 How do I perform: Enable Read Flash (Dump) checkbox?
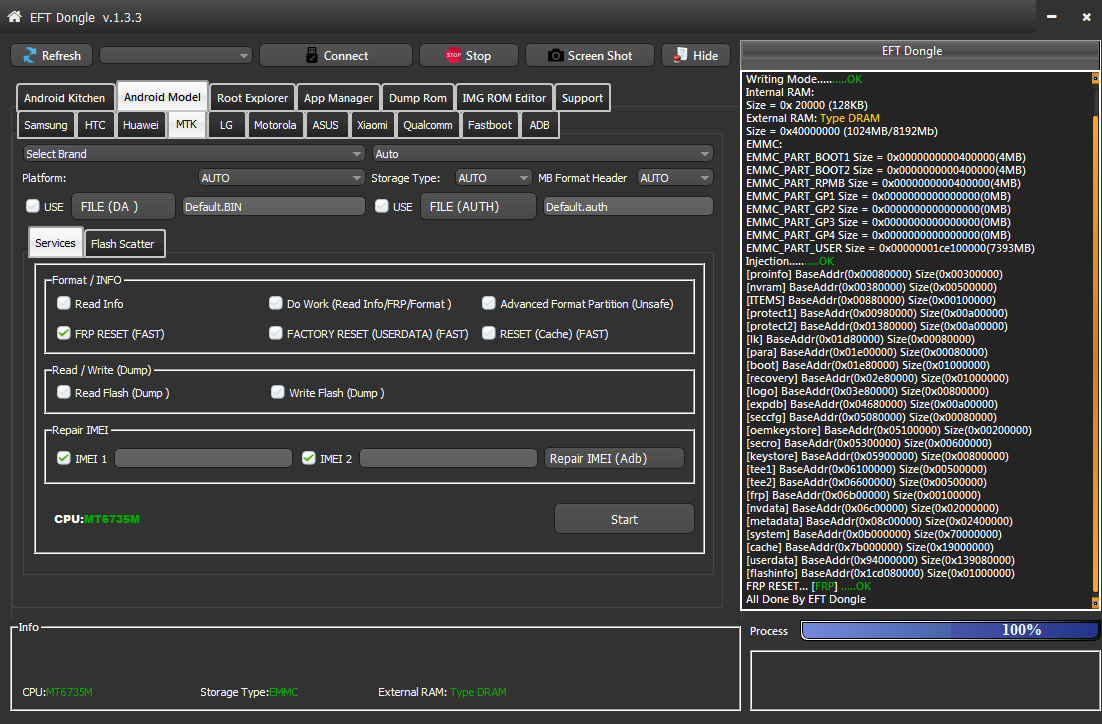[64, 392]
